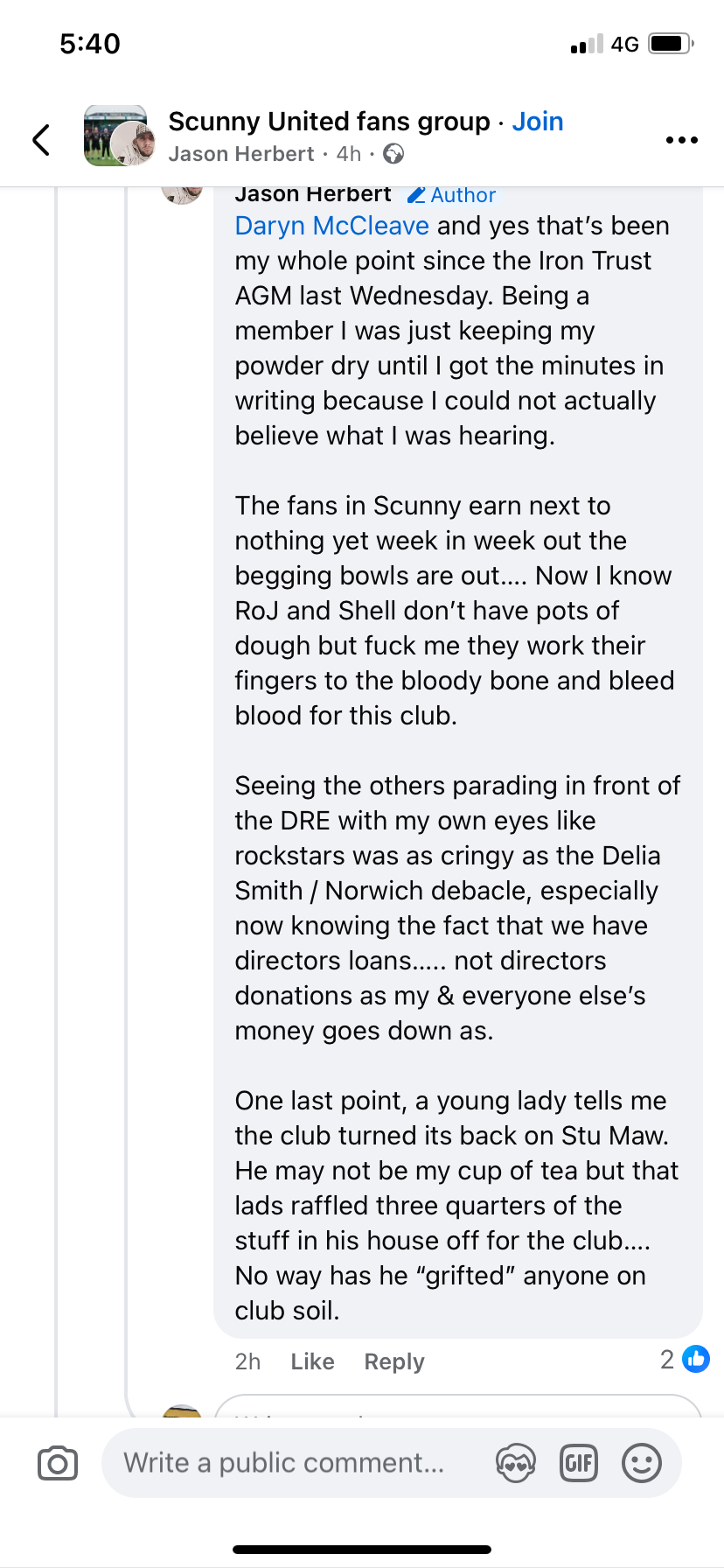Open Scunny United fans group page

coord(329,122)
